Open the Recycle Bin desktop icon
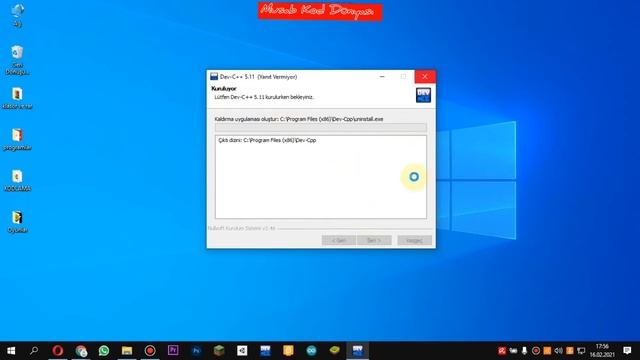Screen dimensions: 640x360 pyautogui.click(x=17, y=60)
